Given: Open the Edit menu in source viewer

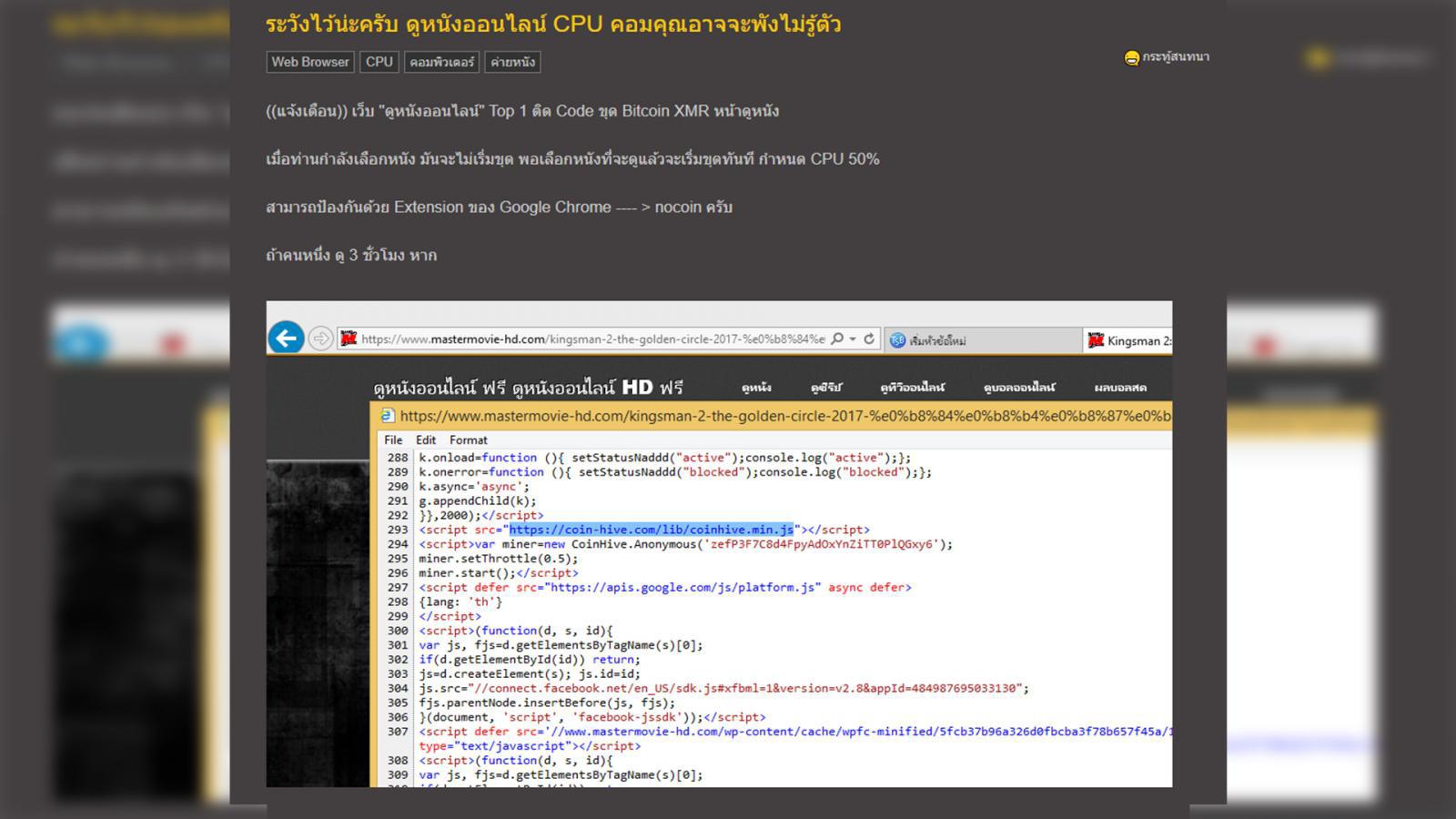Looking at the screenshot, I should (x=426, y=440).
